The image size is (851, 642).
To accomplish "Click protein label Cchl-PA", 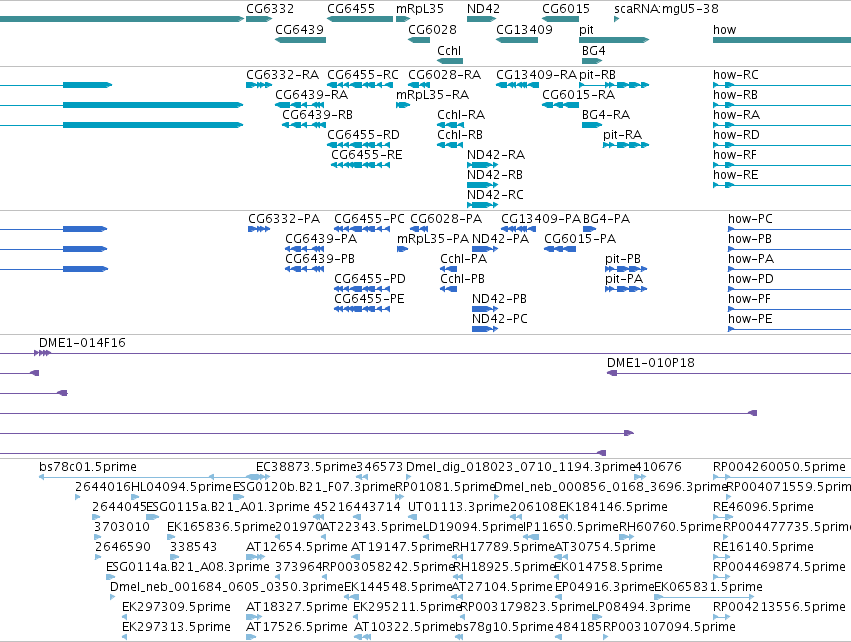I will pyautogui.click(x=463, y=259).
